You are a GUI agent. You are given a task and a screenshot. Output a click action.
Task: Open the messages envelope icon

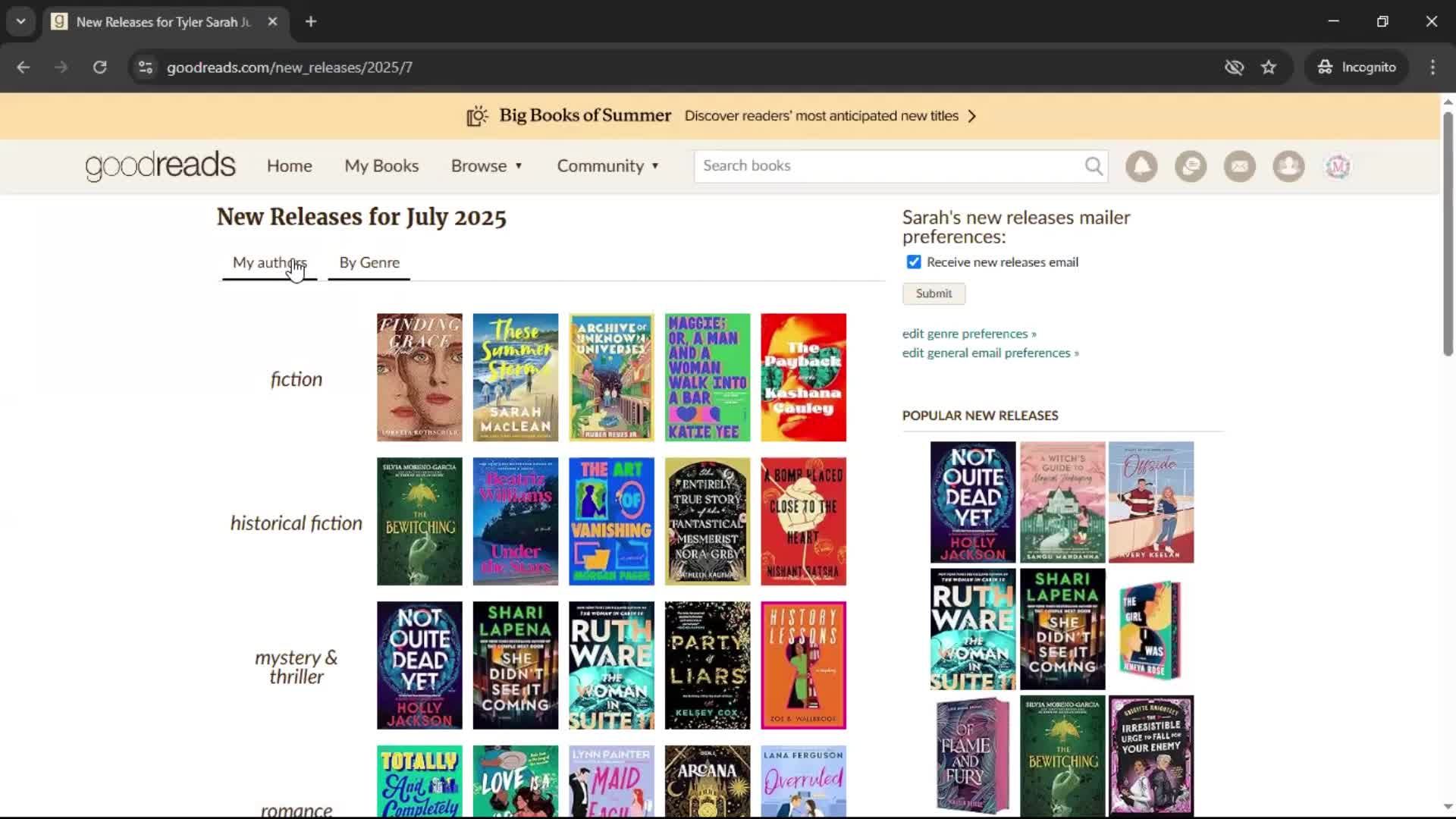[1240, 166]
